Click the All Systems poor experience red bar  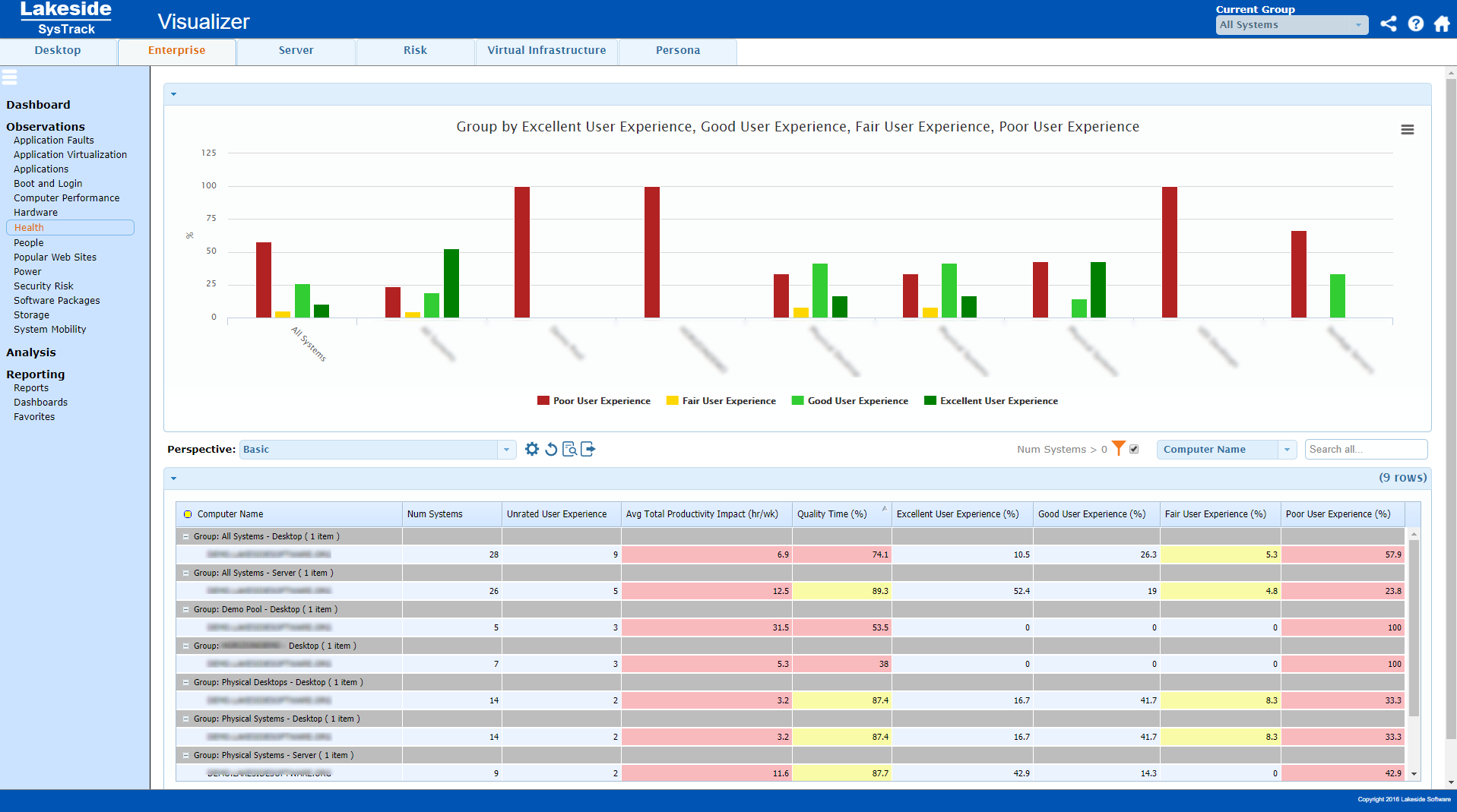click(264, 280)
